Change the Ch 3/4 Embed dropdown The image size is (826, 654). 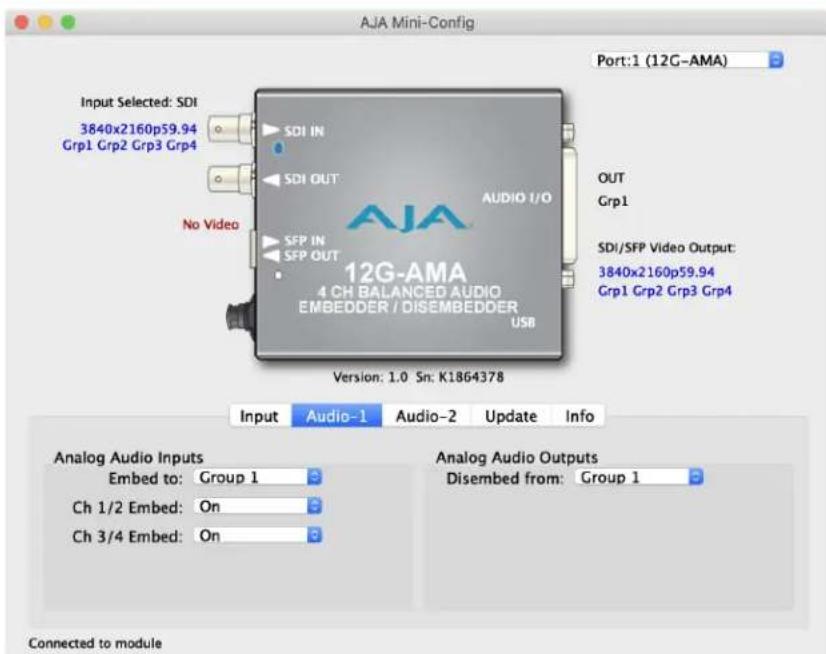click(258, 535)
